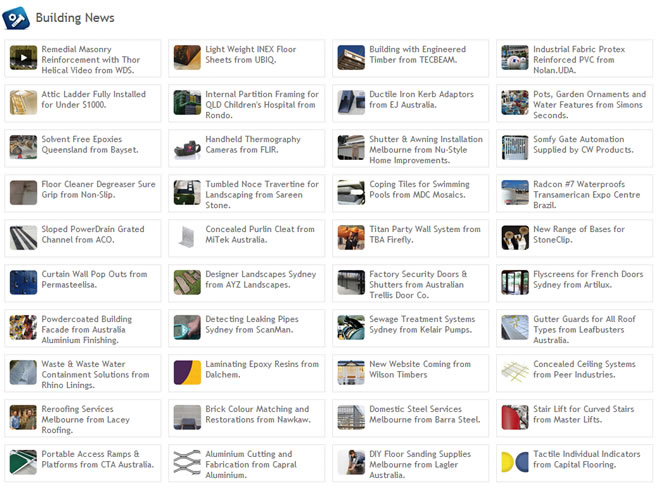Click the Curtain Wall Pop Outs thumbnail

click(x=23, y=283)
